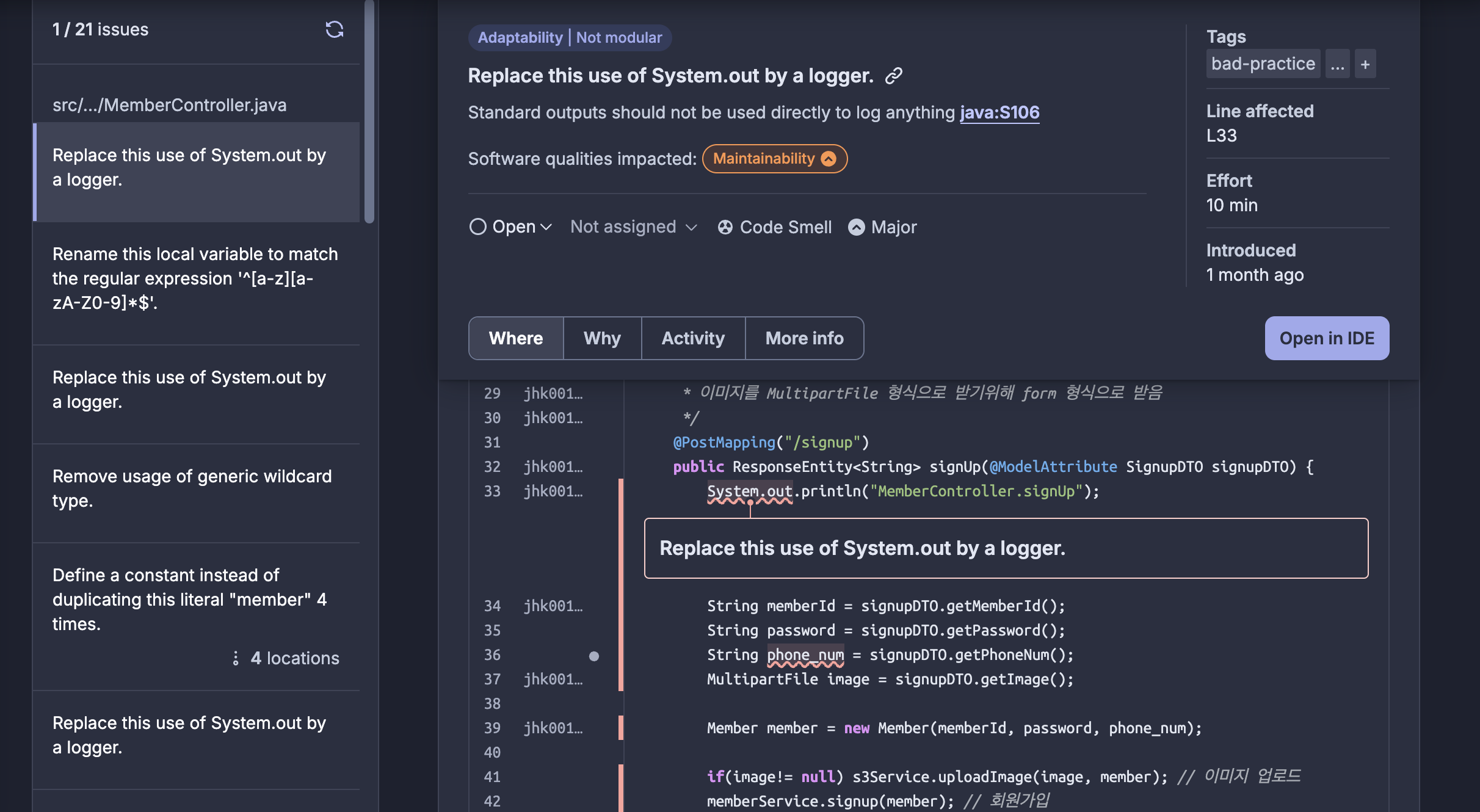Select the Rename this local variable issue
Viewport: 1480px width, 812px height.
click(x=195, y=278)
